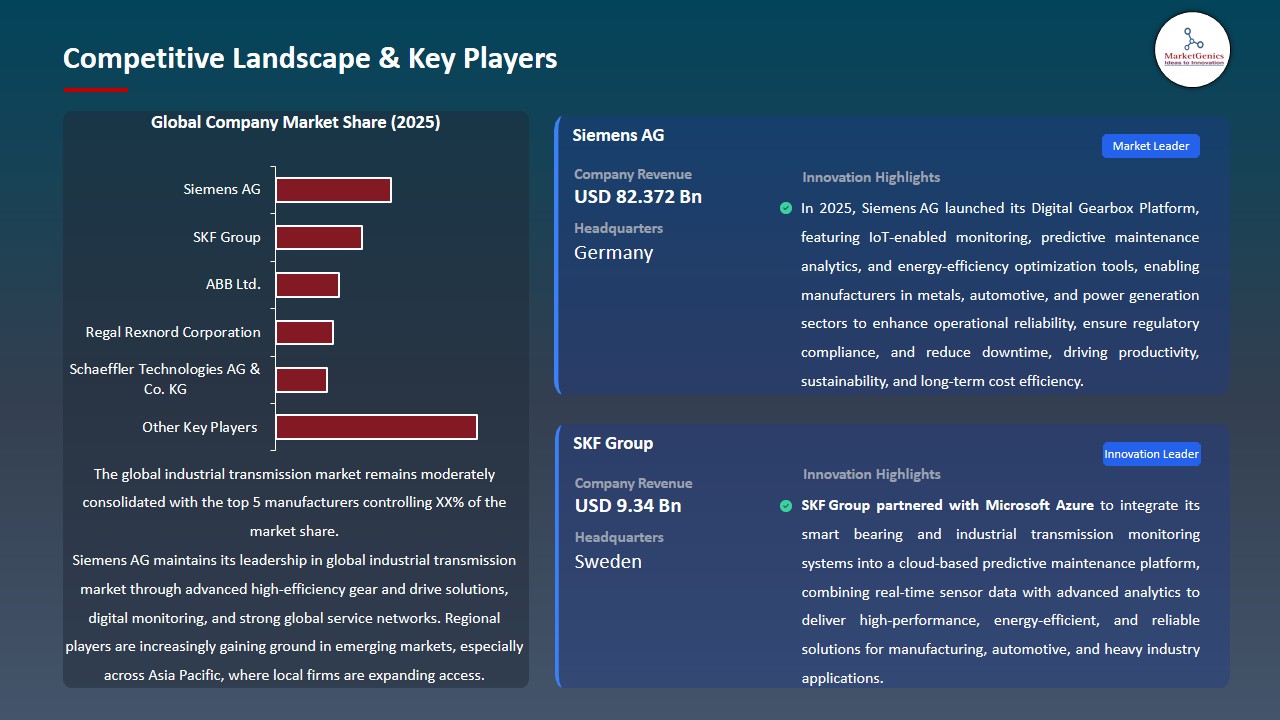The height and width of the screenshot is (720, 1280).
Task: Pick the Regal Rexnord Corporation bar
Action: click(x=304, y=332)
